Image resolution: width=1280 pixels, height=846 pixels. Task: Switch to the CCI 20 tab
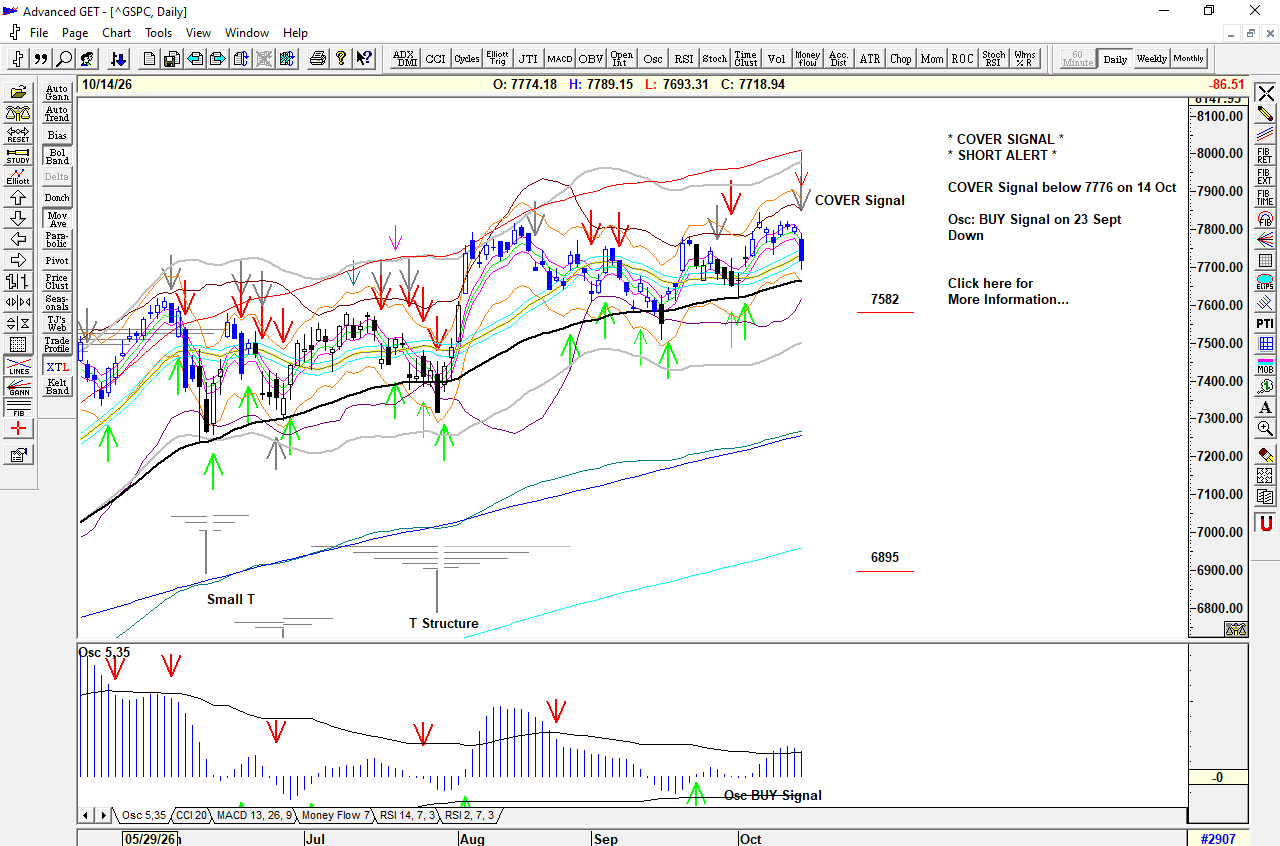pos(193,815)
